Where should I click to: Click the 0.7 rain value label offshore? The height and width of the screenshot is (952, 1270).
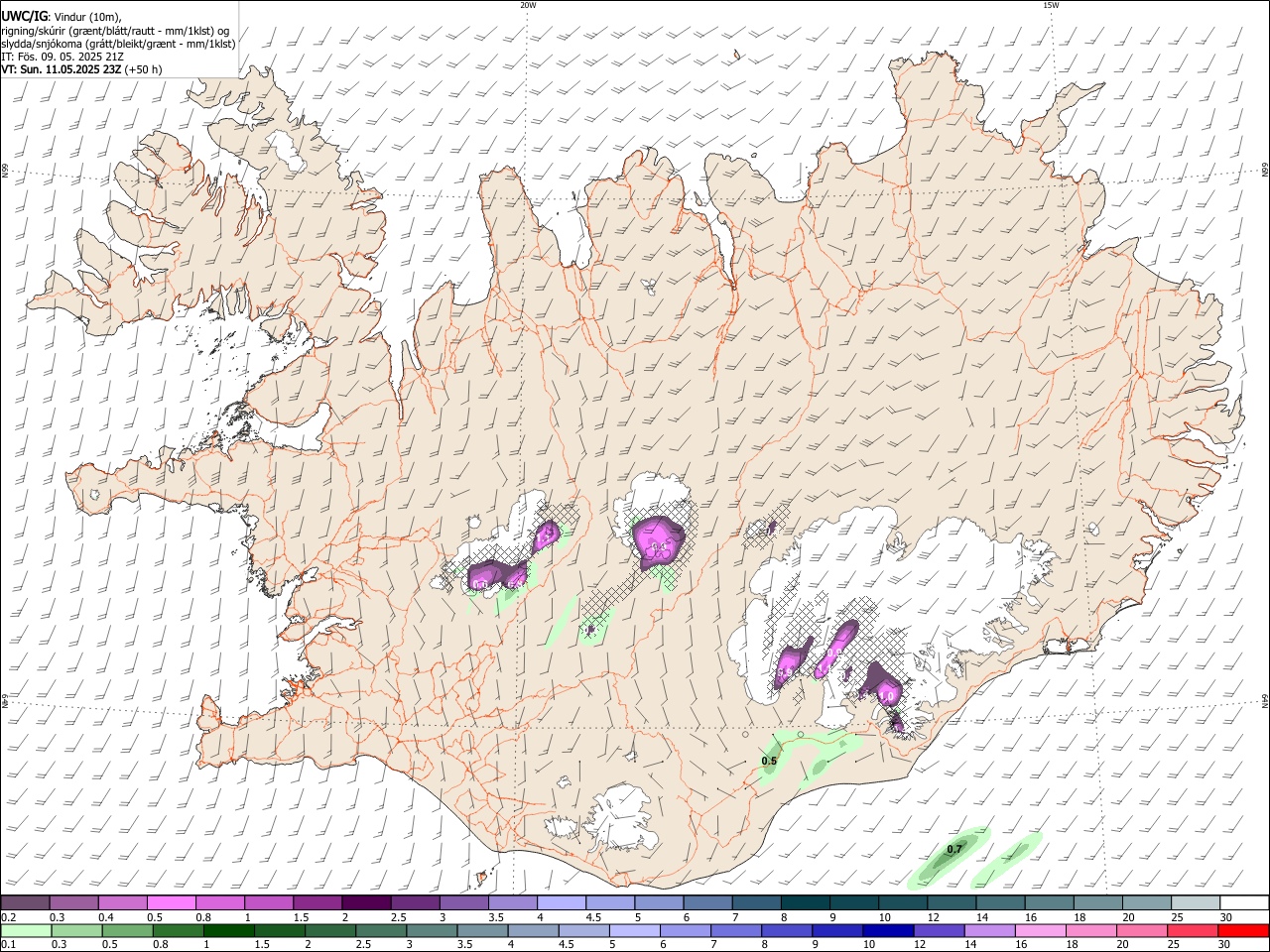954,850
